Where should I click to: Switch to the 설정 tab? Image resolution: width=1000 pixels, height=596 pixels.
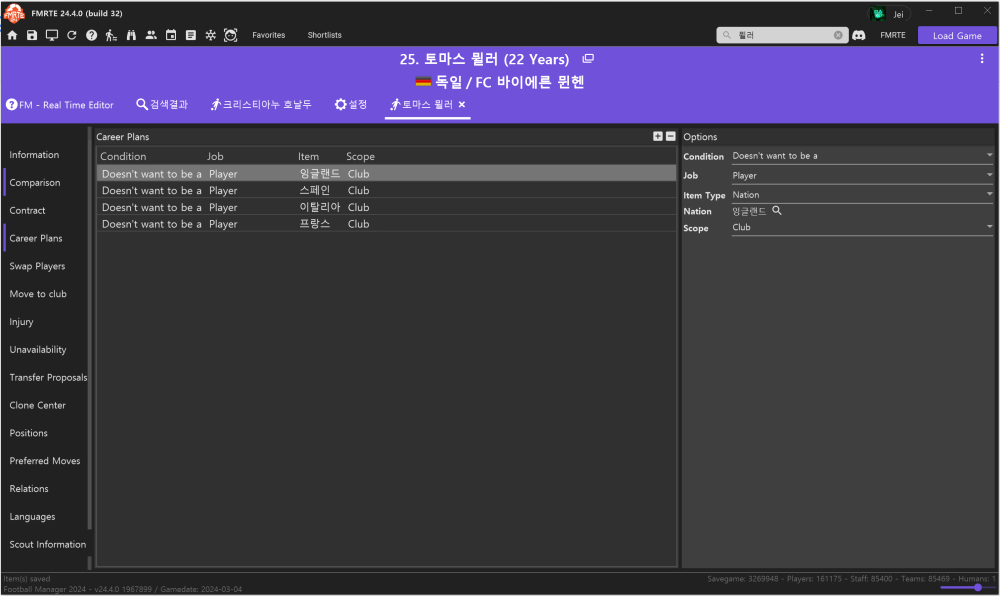[x=351, y=105]
